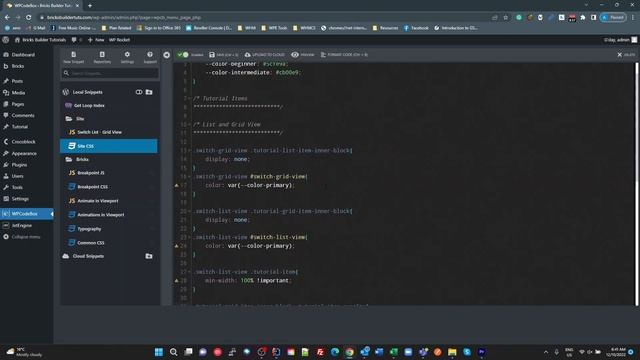Screen dimensions: 640x360
Task: Click Collapse menu in admin sidebar
Action: tap(27, 237)
